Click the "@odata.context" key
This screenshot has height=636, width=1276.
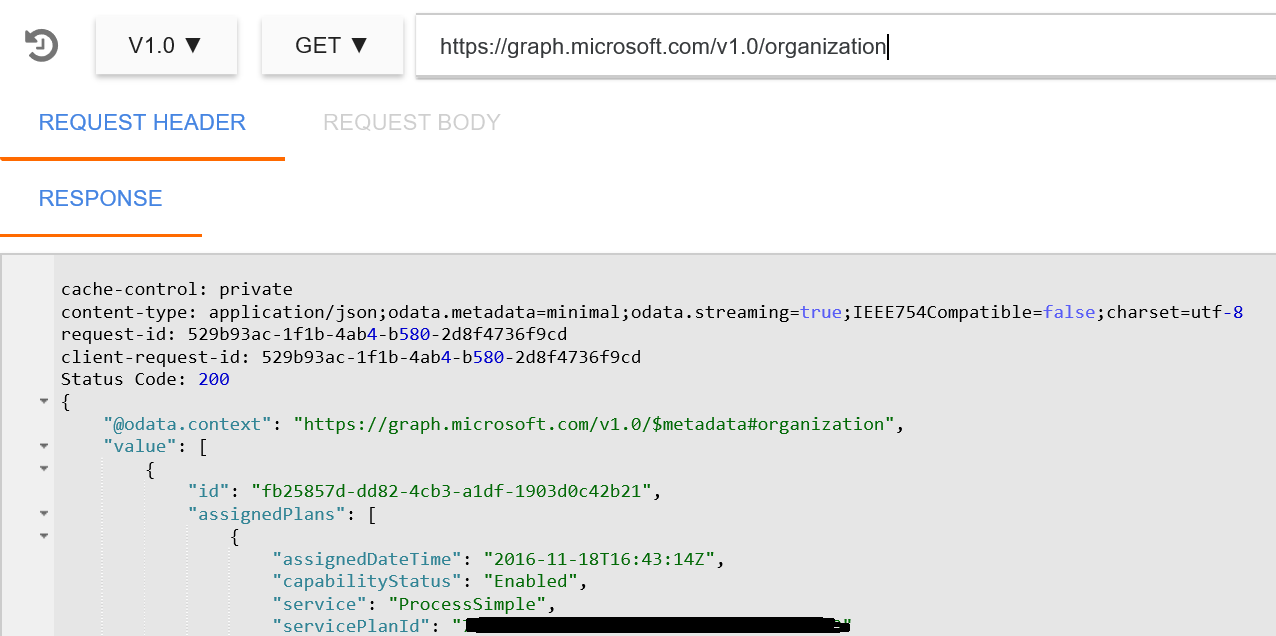tap(188, 424)
